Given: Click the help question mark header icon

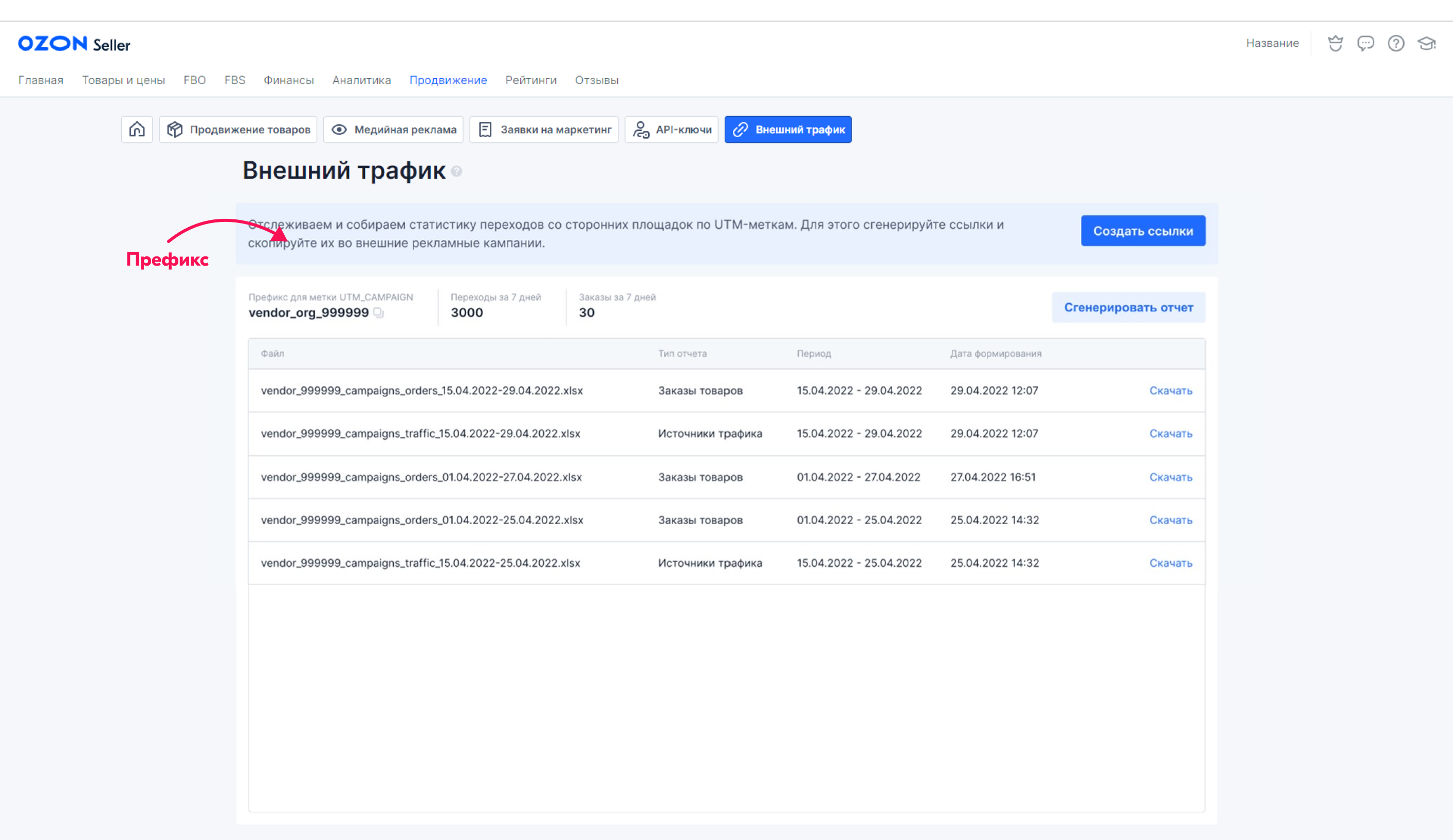Looking at the screenshot, I should click(1396, 43).
